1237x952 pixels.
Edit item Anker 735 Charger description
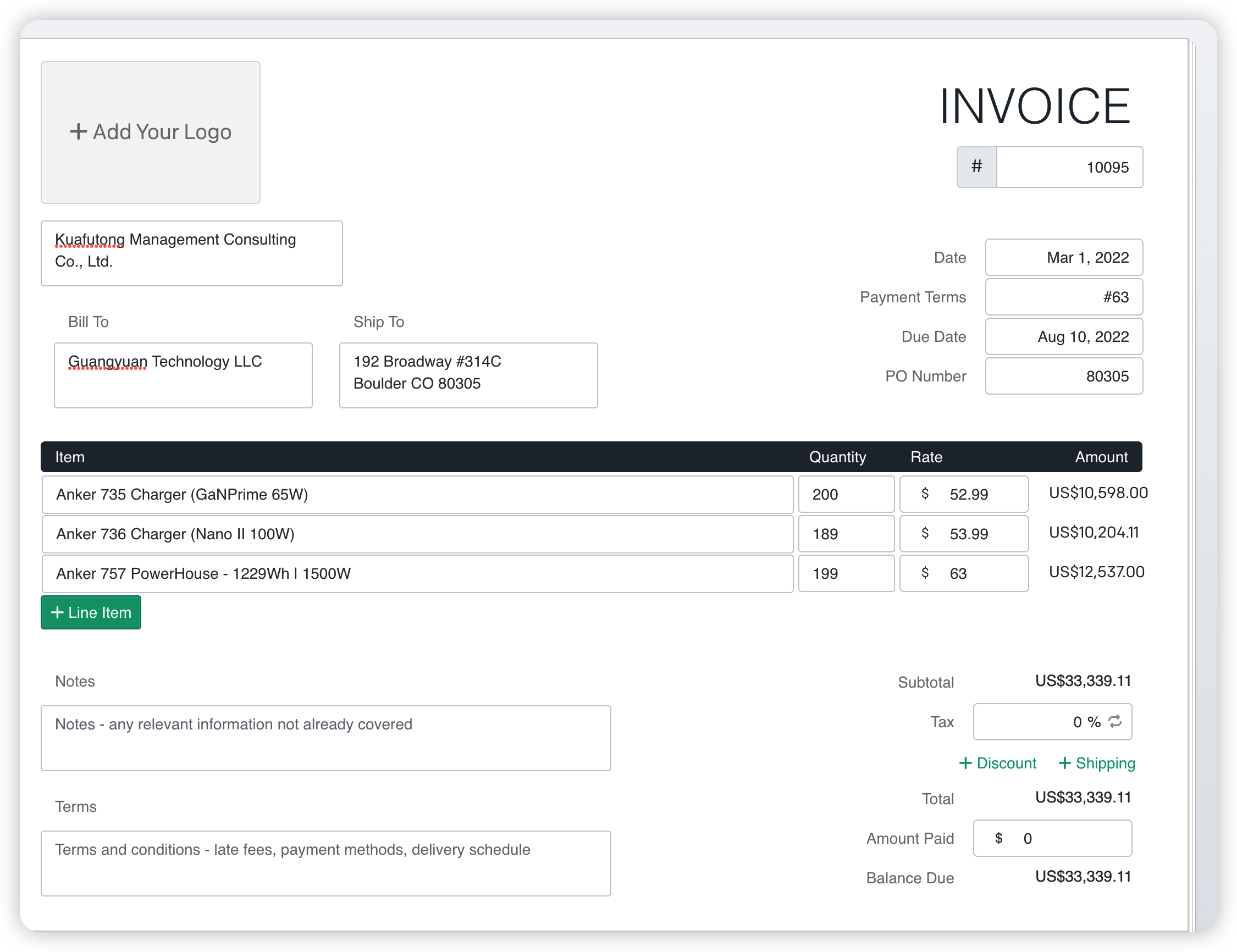click(x=417, y=494)
